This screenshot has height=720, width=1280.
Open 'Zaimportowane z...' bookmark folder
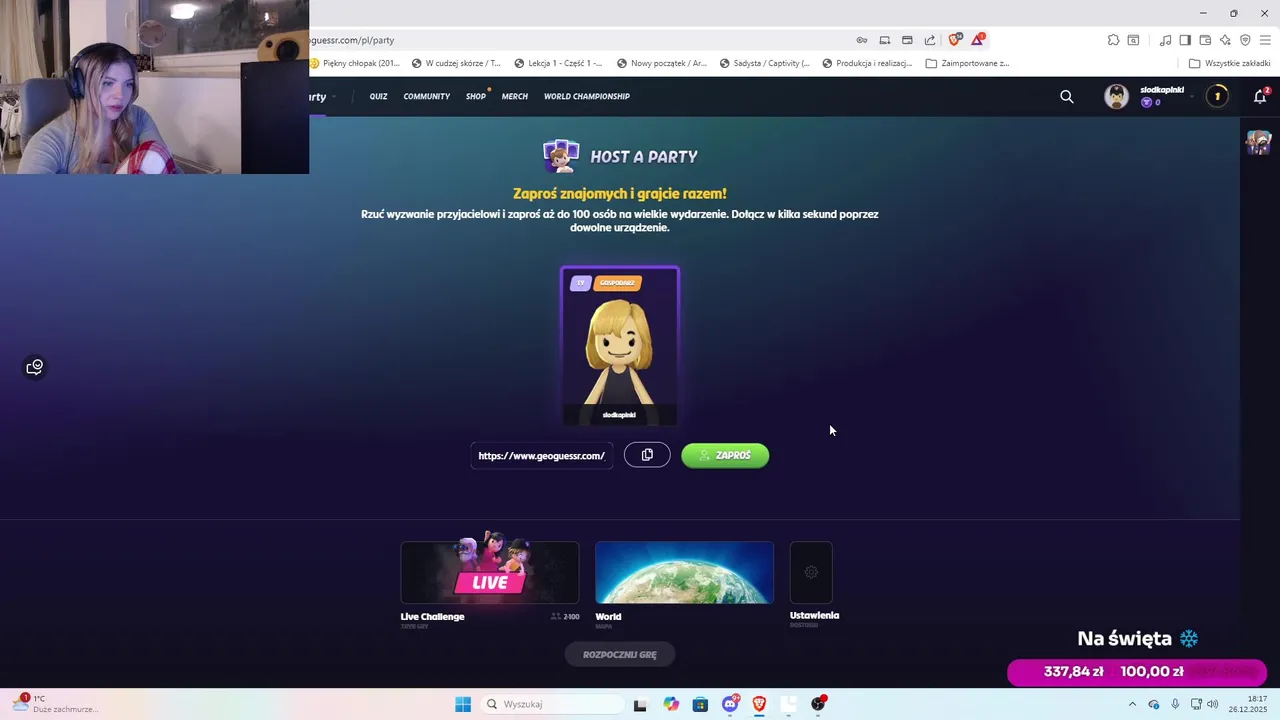968,63
